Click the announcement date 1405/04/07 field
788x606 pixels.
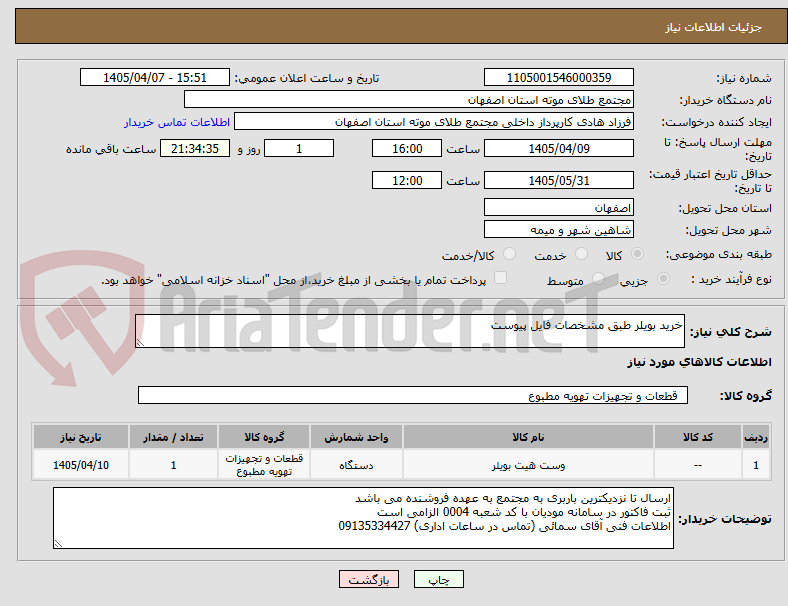pos(155,77)
